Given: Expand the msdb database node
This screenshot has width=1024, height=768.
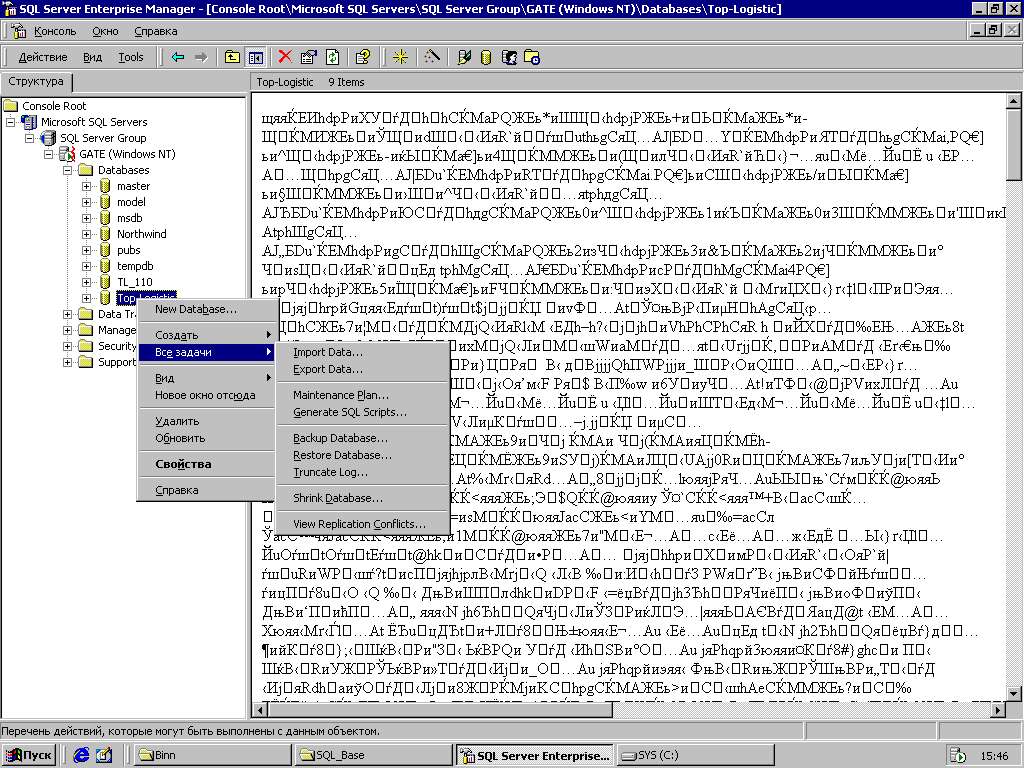Looking at the screenshot, I should (x=86, y=218).
